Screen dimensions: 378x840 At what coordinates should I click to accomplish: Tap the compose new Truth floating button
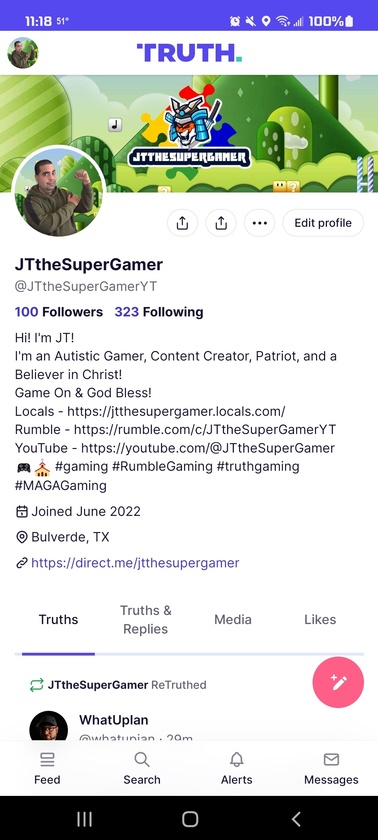338,682
